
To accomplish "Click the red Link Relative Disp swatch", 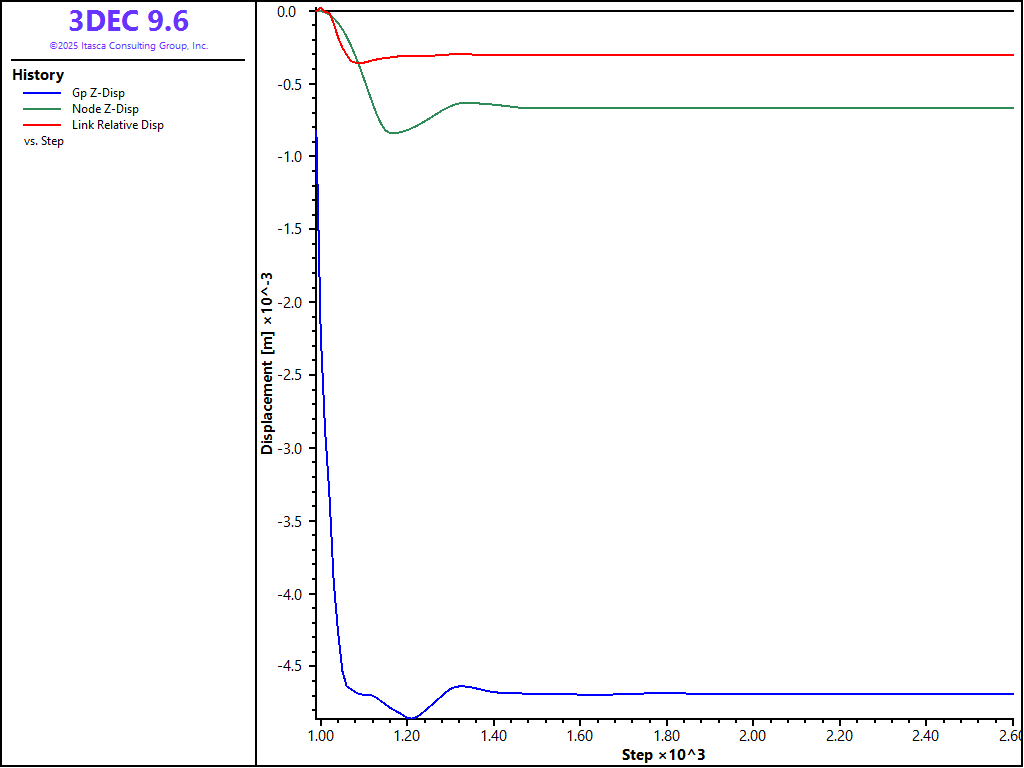I will point(41,125).
